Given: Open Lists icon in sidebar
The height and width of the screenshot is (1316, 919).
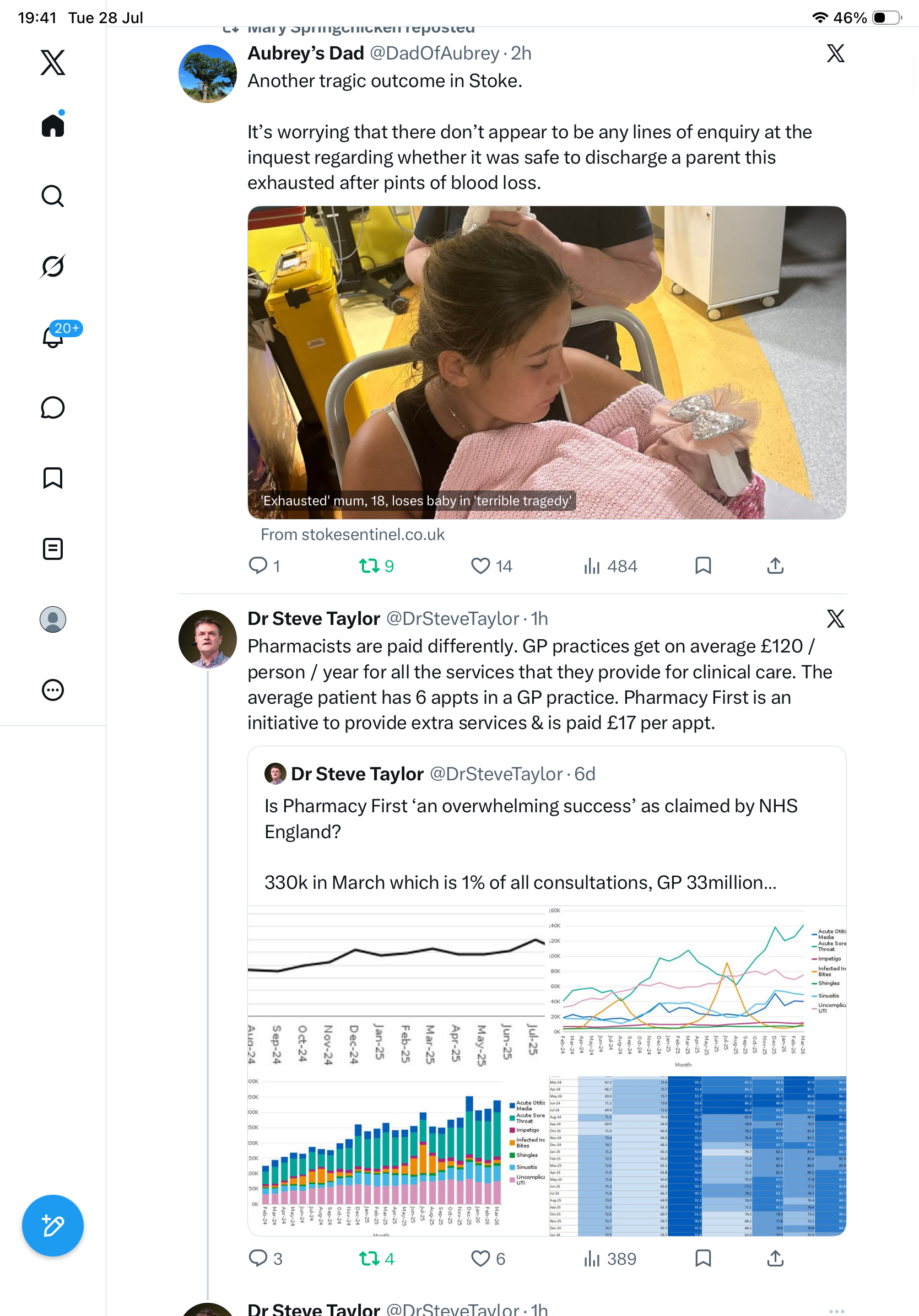Looking at the screenshot, I should click(53, 549).
